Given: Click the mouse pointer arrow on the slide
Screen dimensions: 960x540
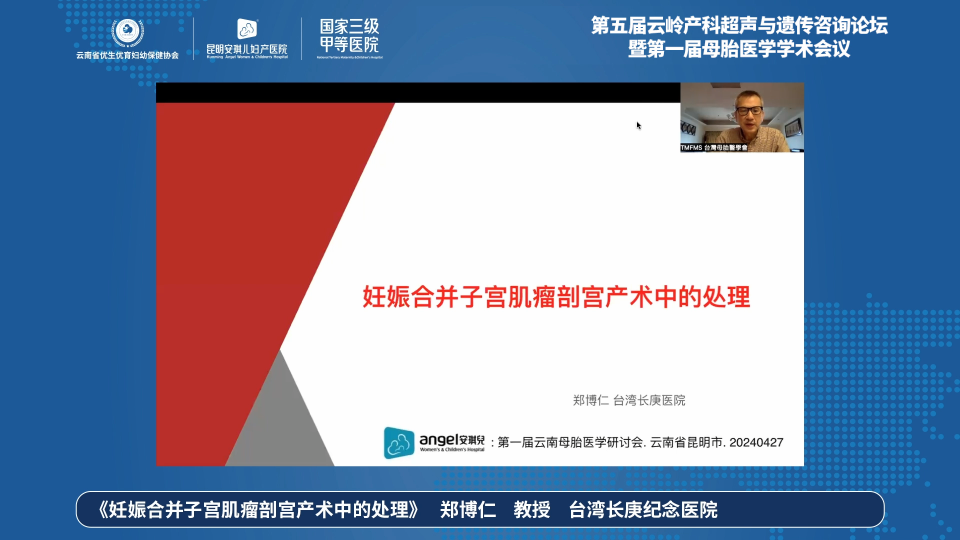Looking at the screenshot, I should point(638,125).
